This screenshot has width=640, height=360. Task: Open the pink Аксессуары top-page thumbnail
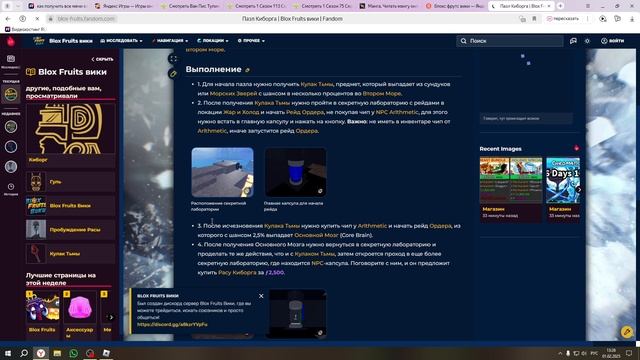80,307
